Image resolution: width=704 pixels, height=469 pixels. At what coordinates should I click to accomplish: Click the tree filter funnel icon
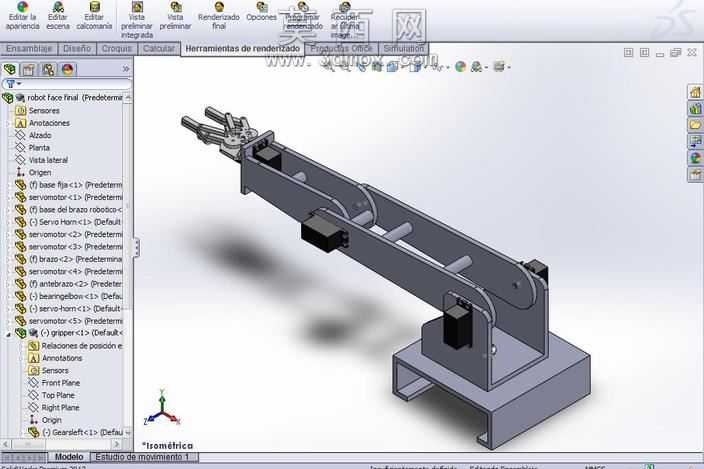(10, 84)
